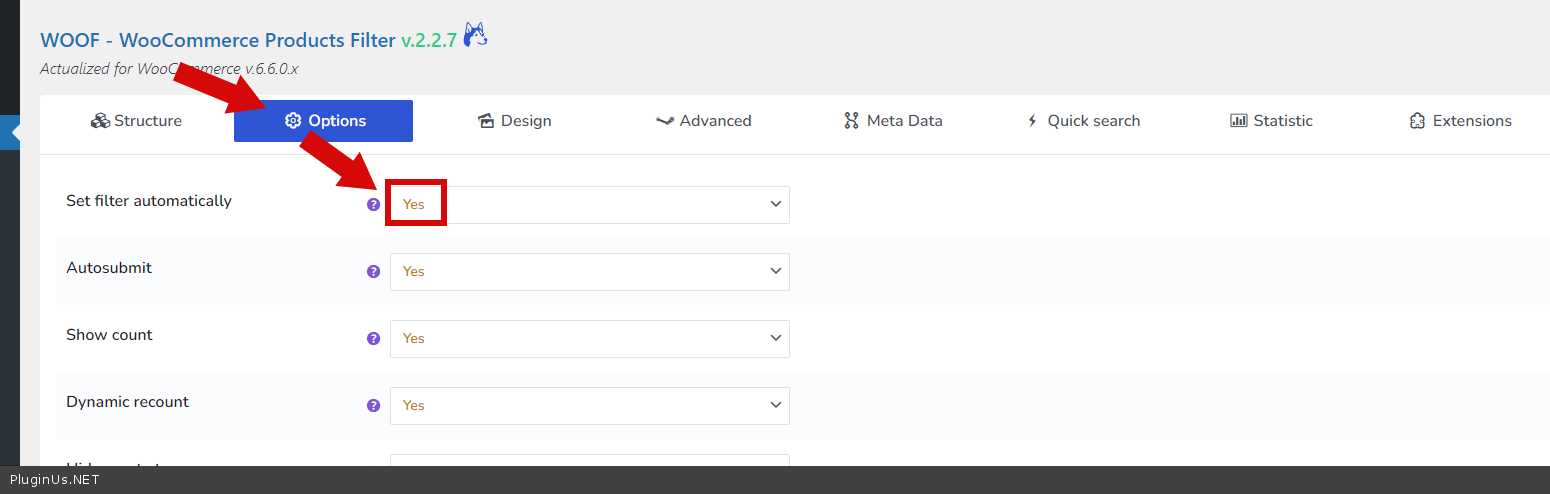Screen dimensions: 1550x494
Task: Expand the Autosubmit dropdown
Action: pyautogui.click(x=590, y=271)
